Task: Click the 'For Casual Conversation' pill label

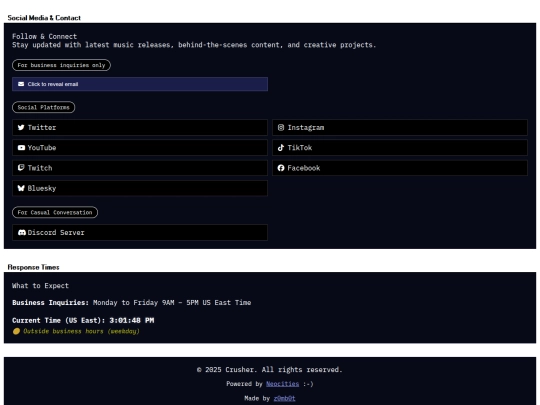Action: point(55,212)
